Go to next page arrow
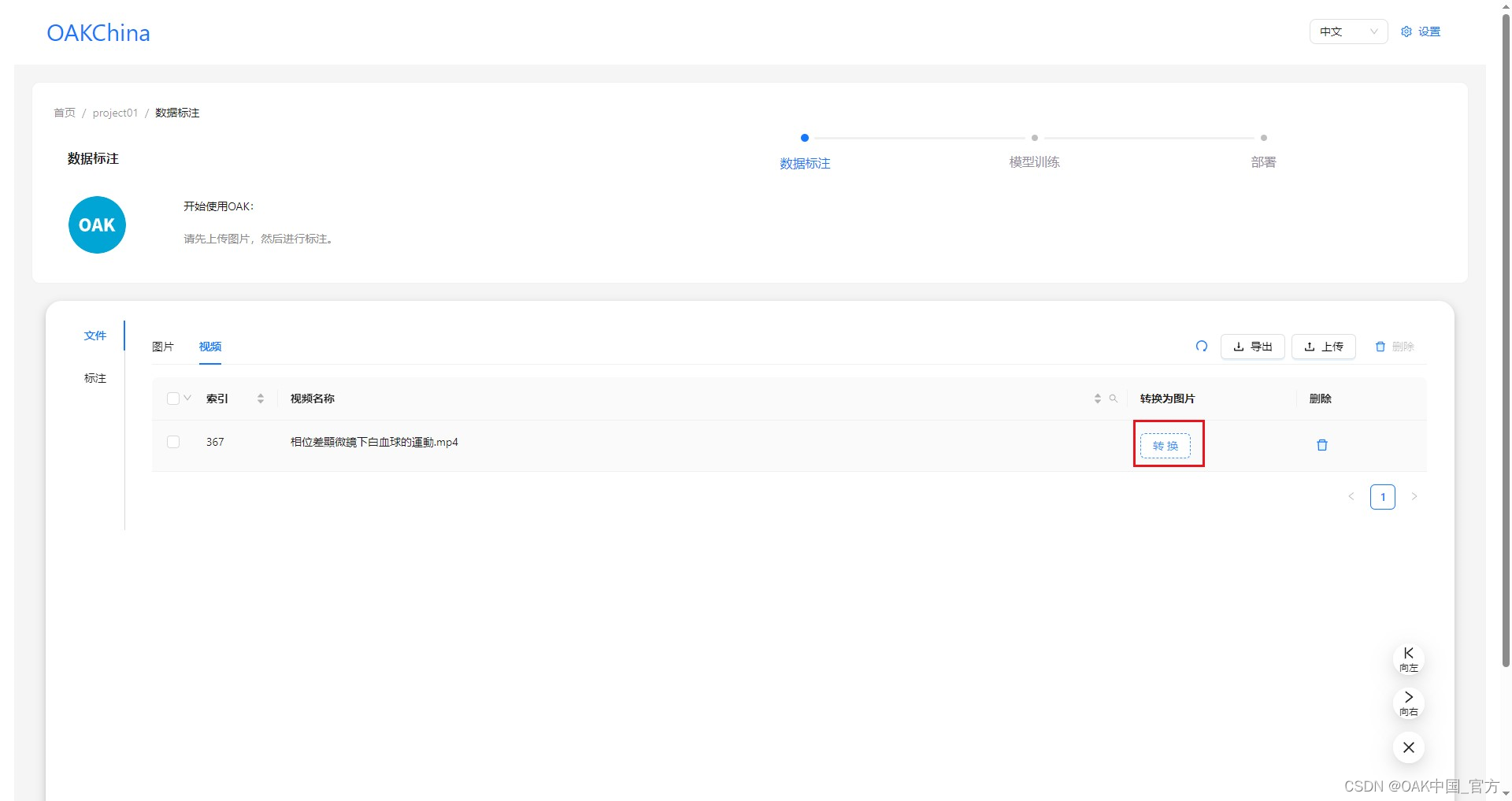 click(x=1414, y=496)
